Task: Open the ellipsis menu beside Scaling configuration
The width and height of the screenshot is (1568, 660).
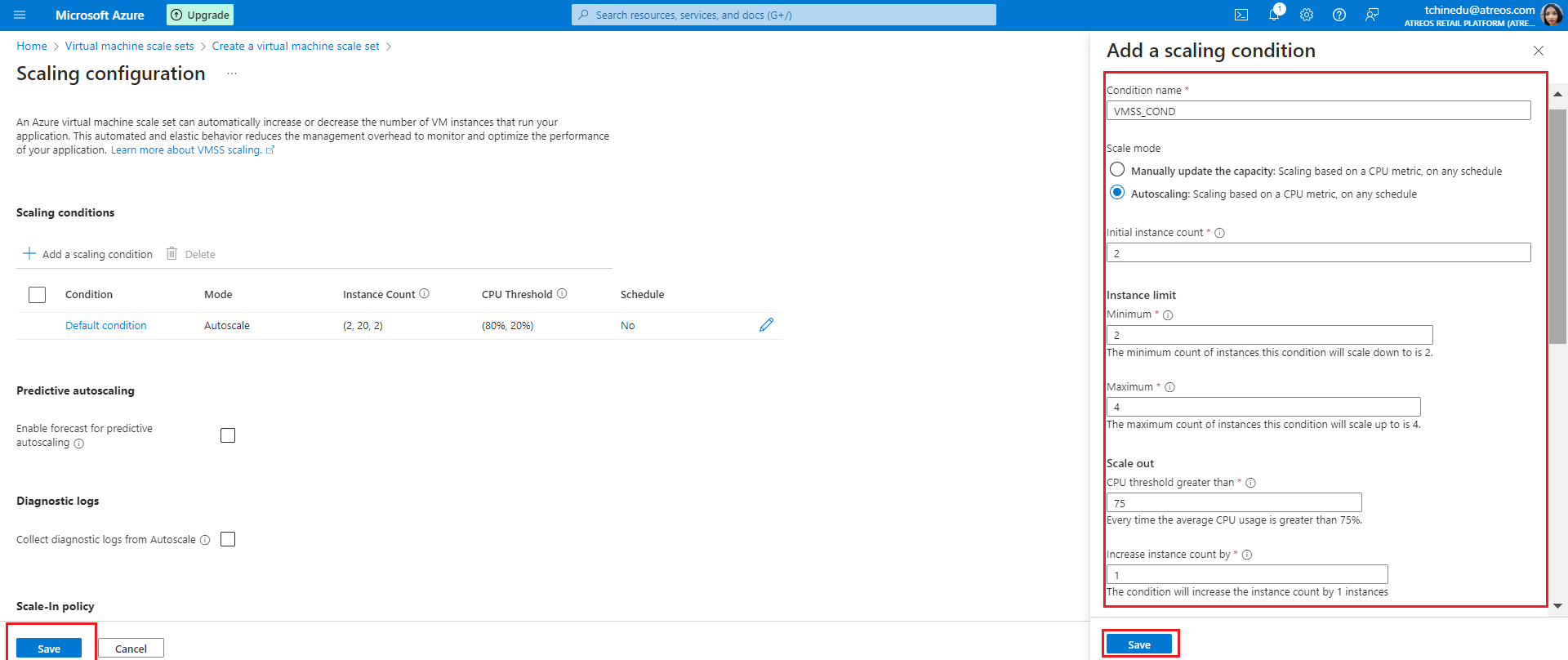Action: (232, 74)
